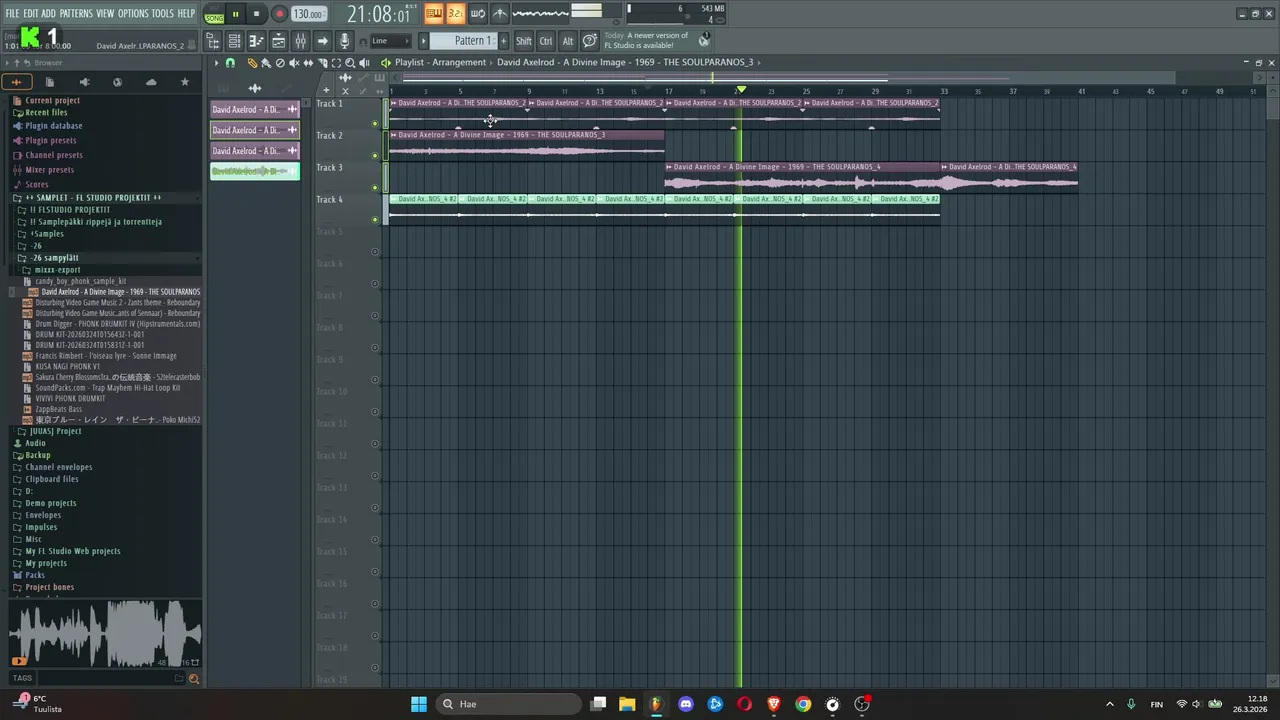Select the browser starred favorites tab
This screenshot has width=1280, height=720.
184,82
